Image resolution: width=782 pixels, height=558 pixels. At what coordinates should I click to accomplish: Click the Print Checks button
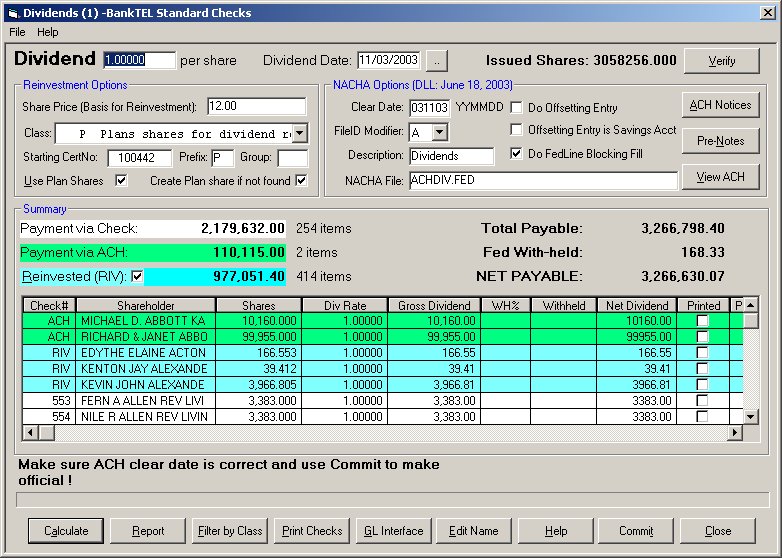(x=312, y=531)
